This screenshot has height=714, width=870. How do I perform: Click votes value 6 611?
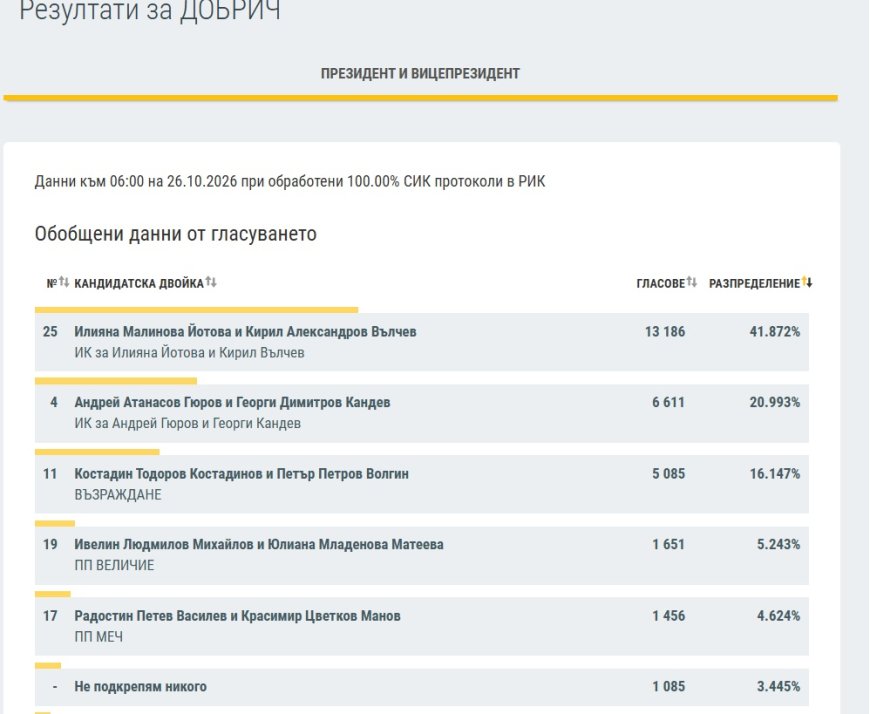click(669, 402)
